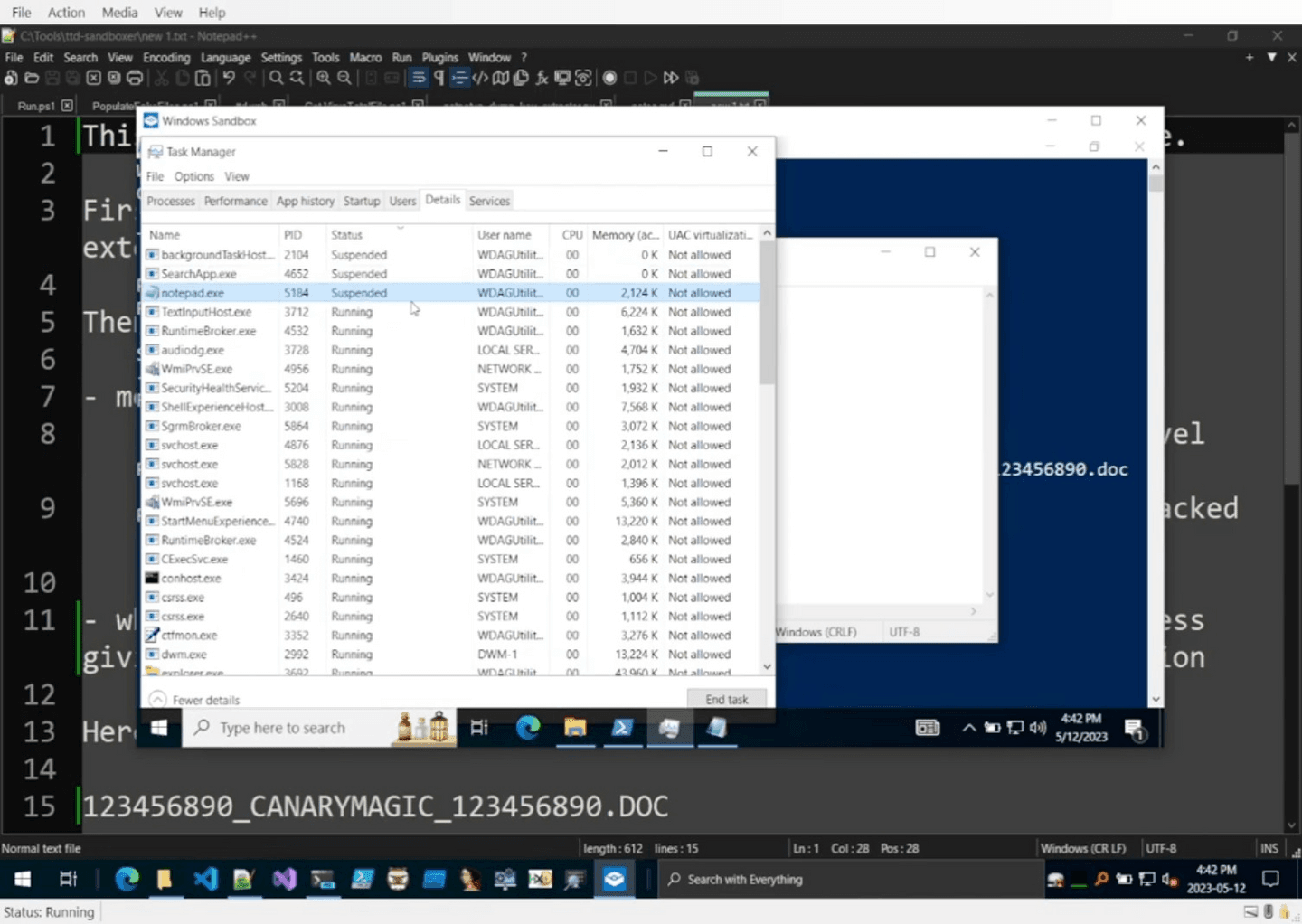
Task: Zoom in with the Notepad++ toolbar icon
Action: pos(323,78)
